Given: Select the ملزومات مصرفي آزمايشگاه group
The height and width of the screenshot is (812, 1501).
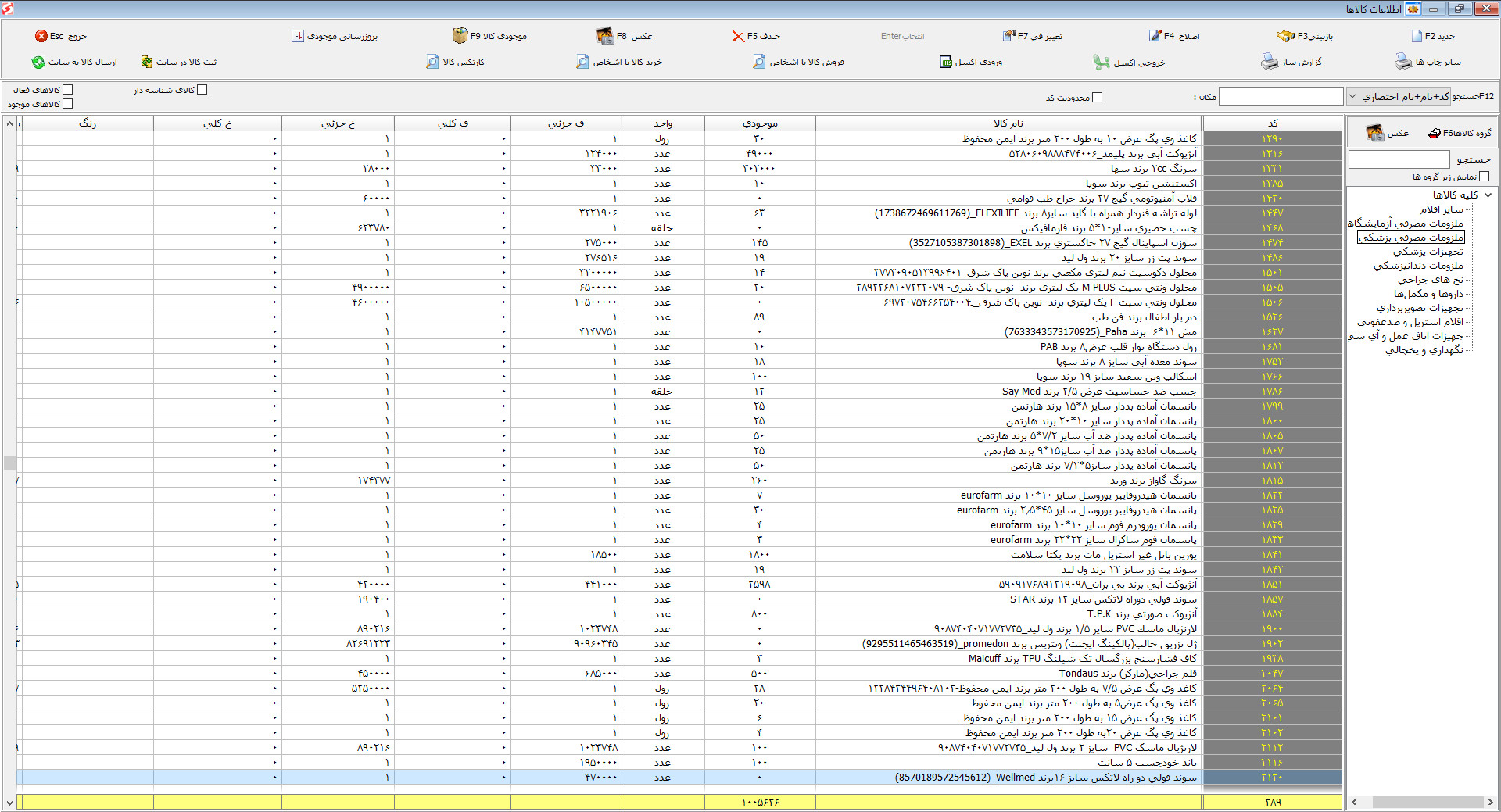Looking at the screenshot, I should (1405, 224).
